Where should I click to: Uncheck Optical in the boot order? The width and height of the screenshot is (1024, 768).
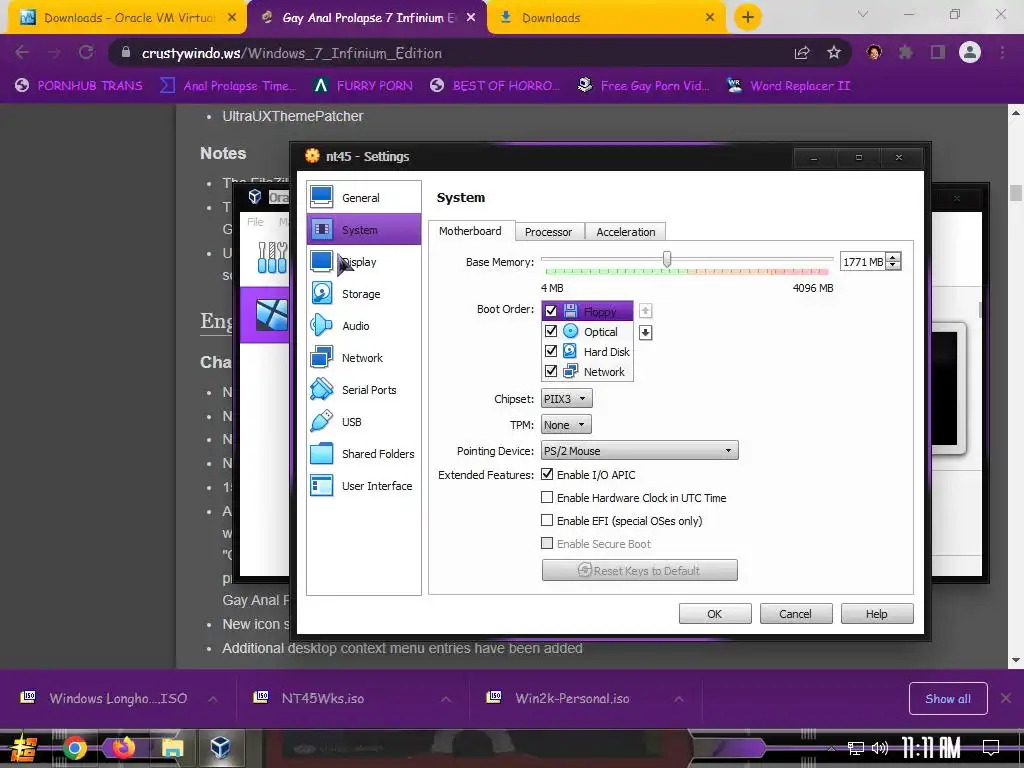coord(551,331)
